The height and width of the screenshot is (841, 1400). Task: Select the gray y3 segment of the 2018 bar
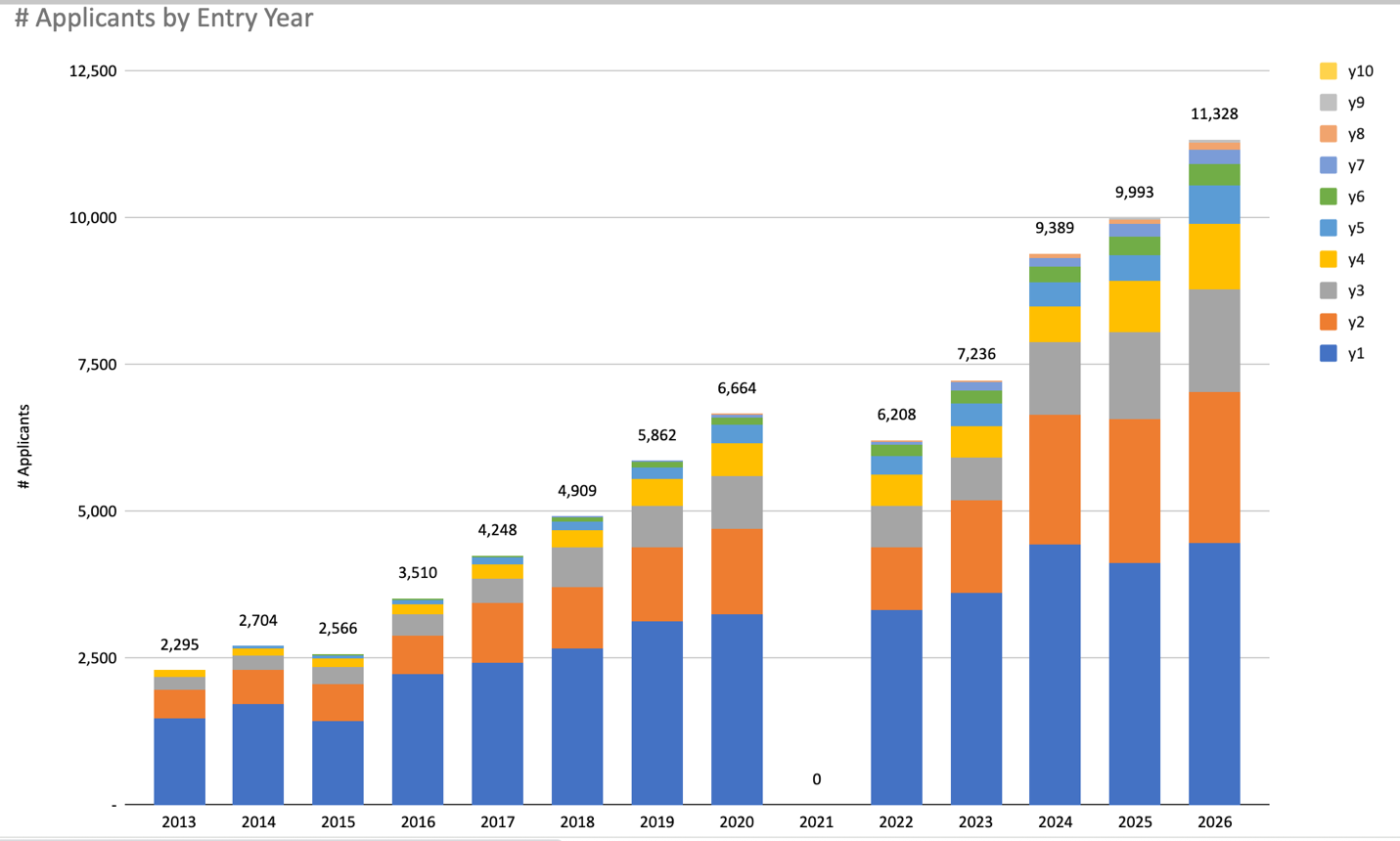coord(577,567)
